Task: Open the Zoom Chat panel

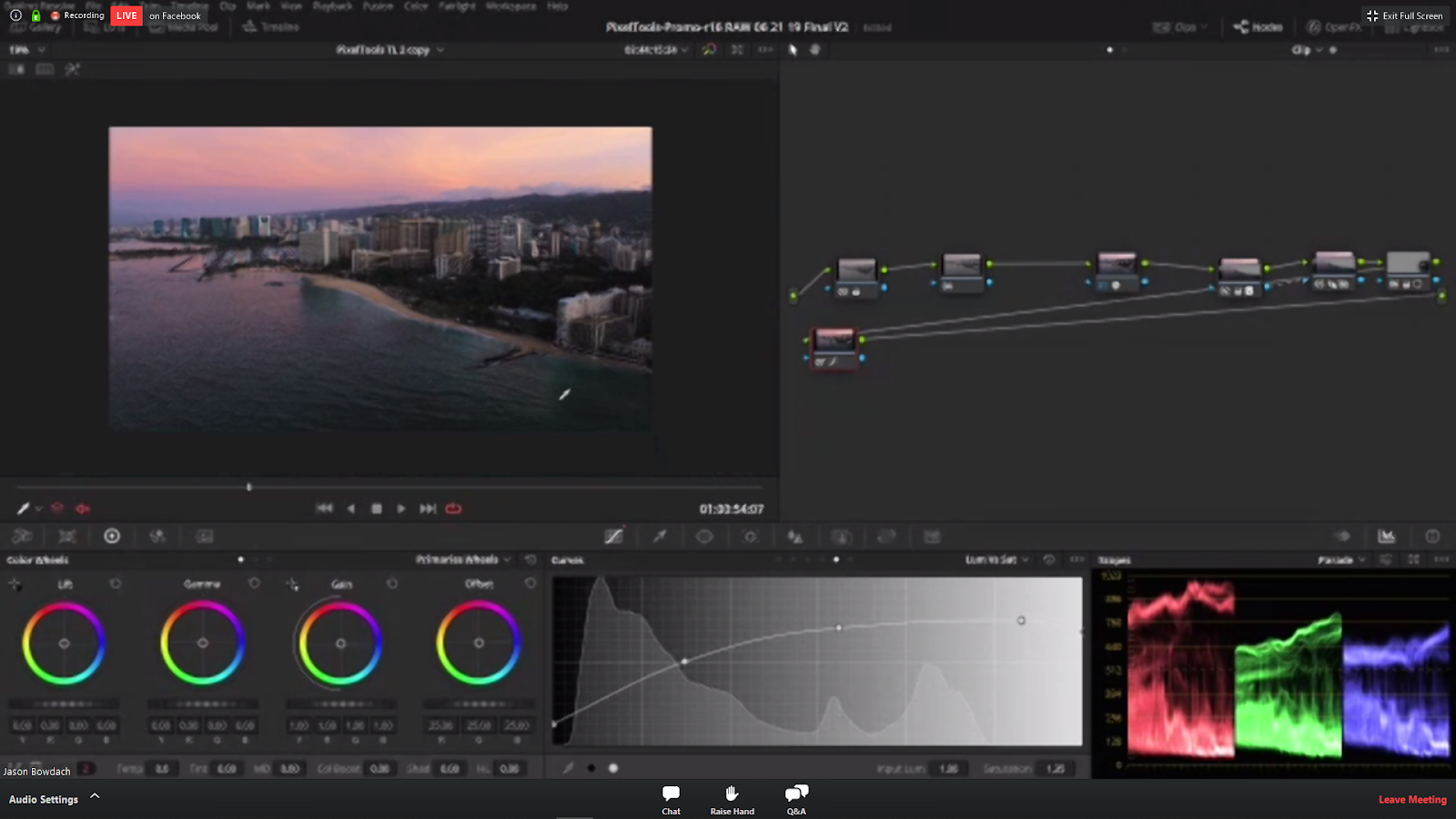Action: tap(671, 794)
